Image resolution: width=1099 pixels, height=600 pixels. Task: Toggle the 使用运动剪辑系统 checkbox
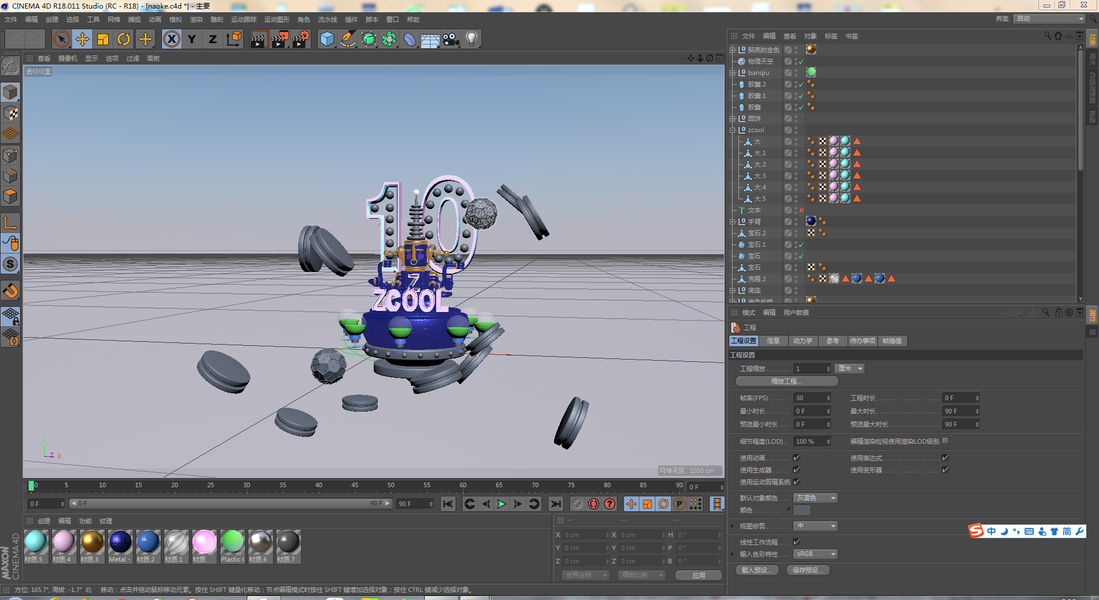pyautogui.click(x=796, y=482)
